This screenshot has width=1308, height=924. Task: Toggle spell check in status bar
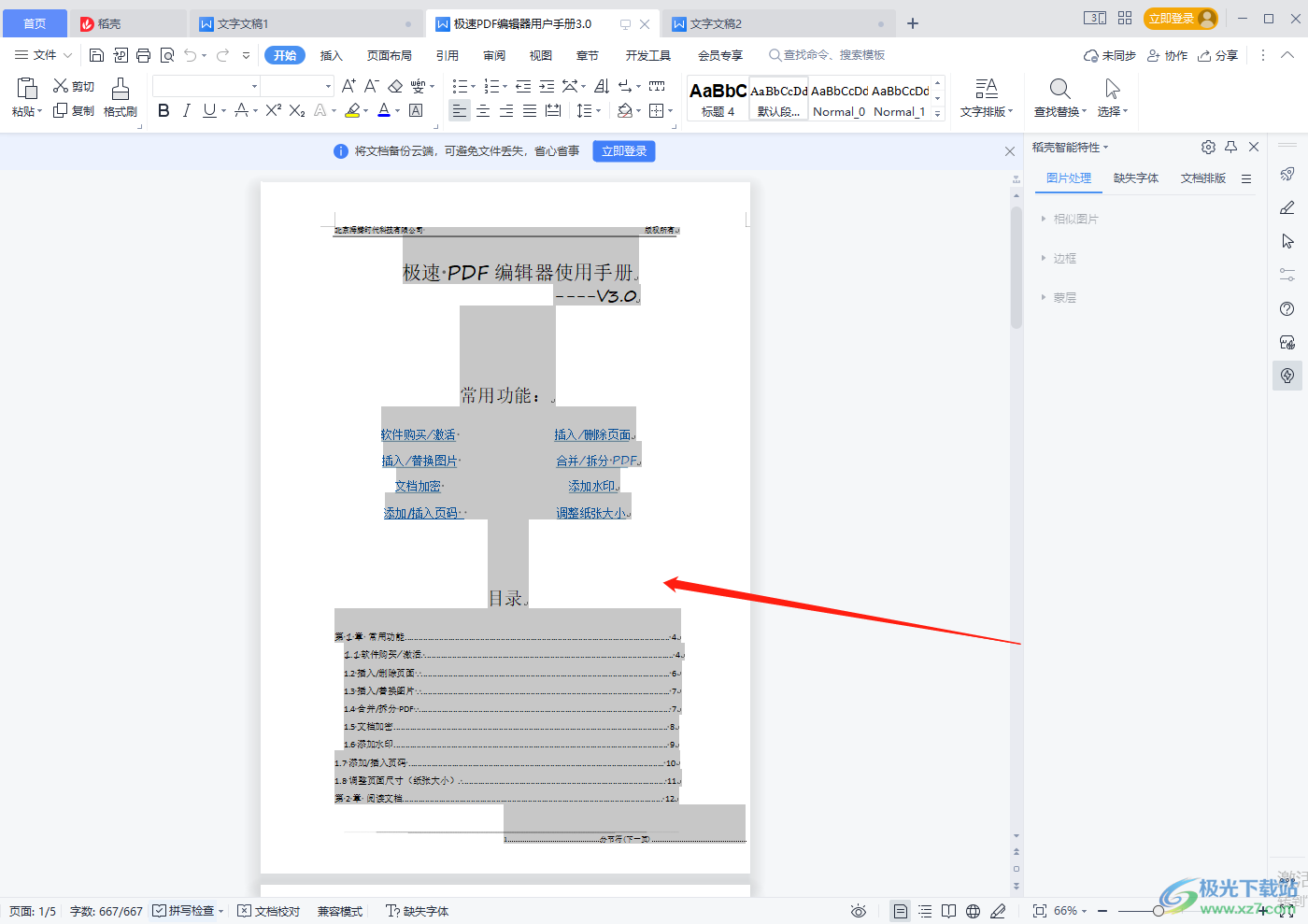188,911
